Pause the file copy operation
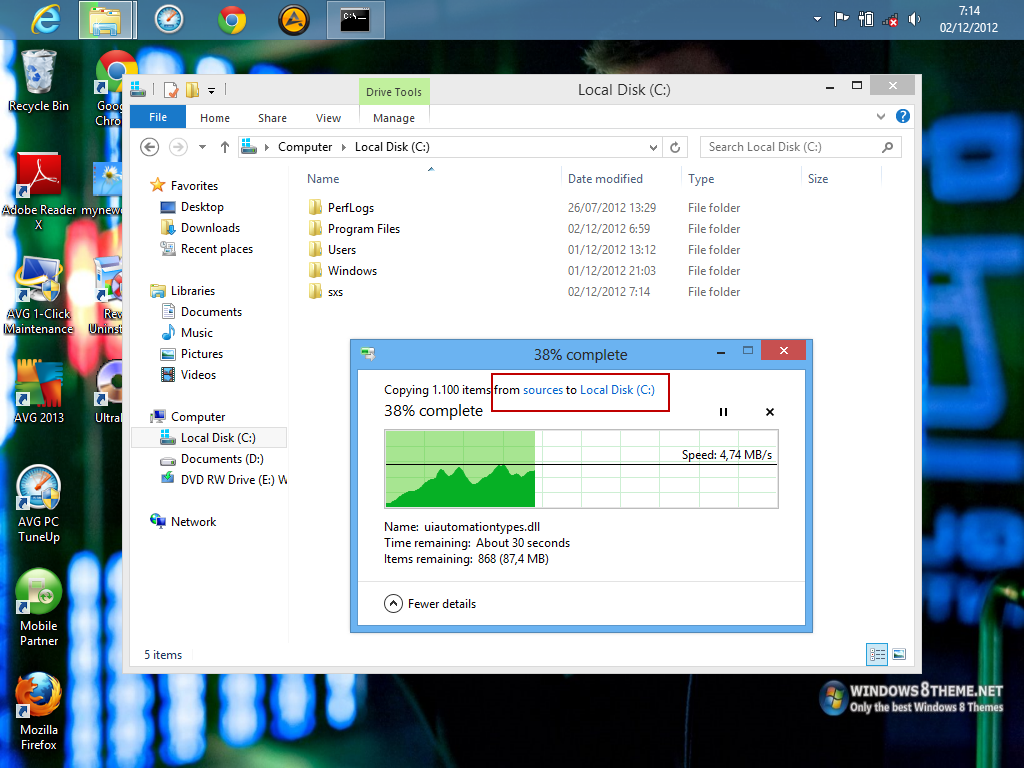The image size is (1024, 768). coord(723,411)
